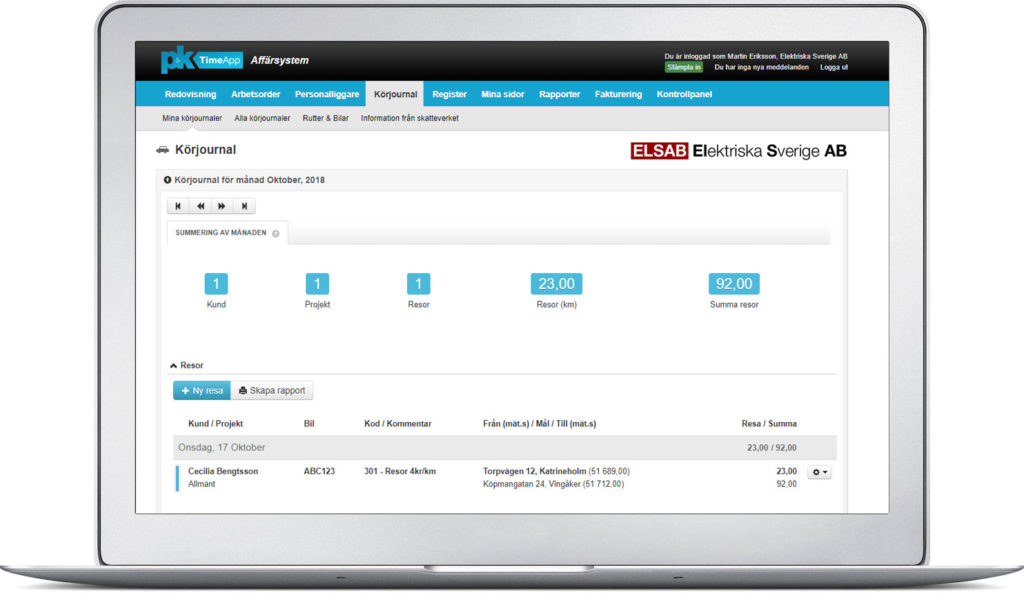Go to next month with fast-forward icon
Image resolution: width=1024 pixels, height=607 pixels.
(222, 206)
